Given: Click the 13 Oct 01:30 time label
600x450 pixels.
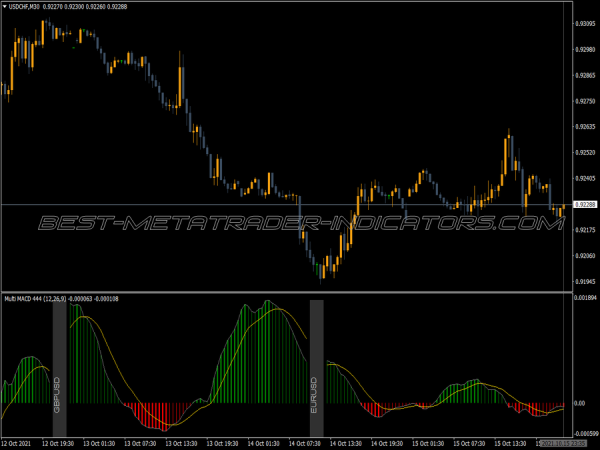Looking at the screenshot, I should [x=99, y=443].
